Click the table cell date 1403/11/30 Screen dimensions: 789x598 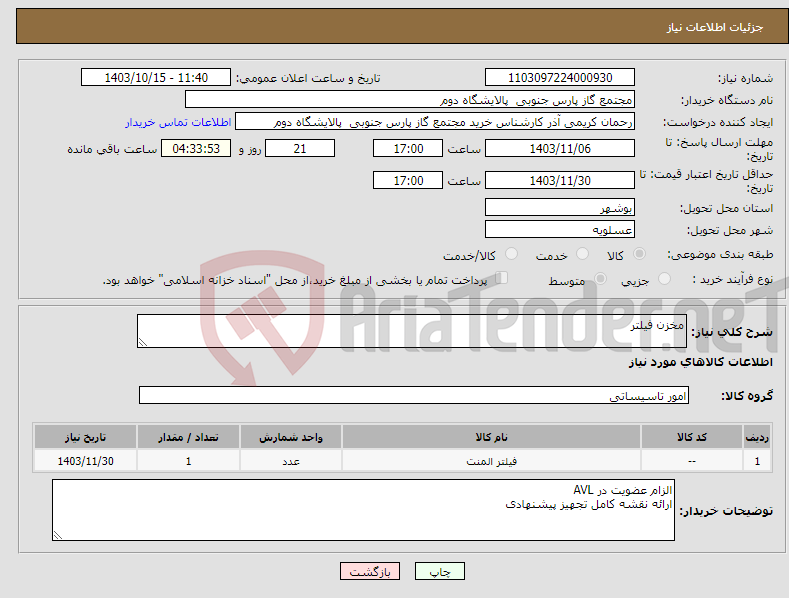pos(86,461)
